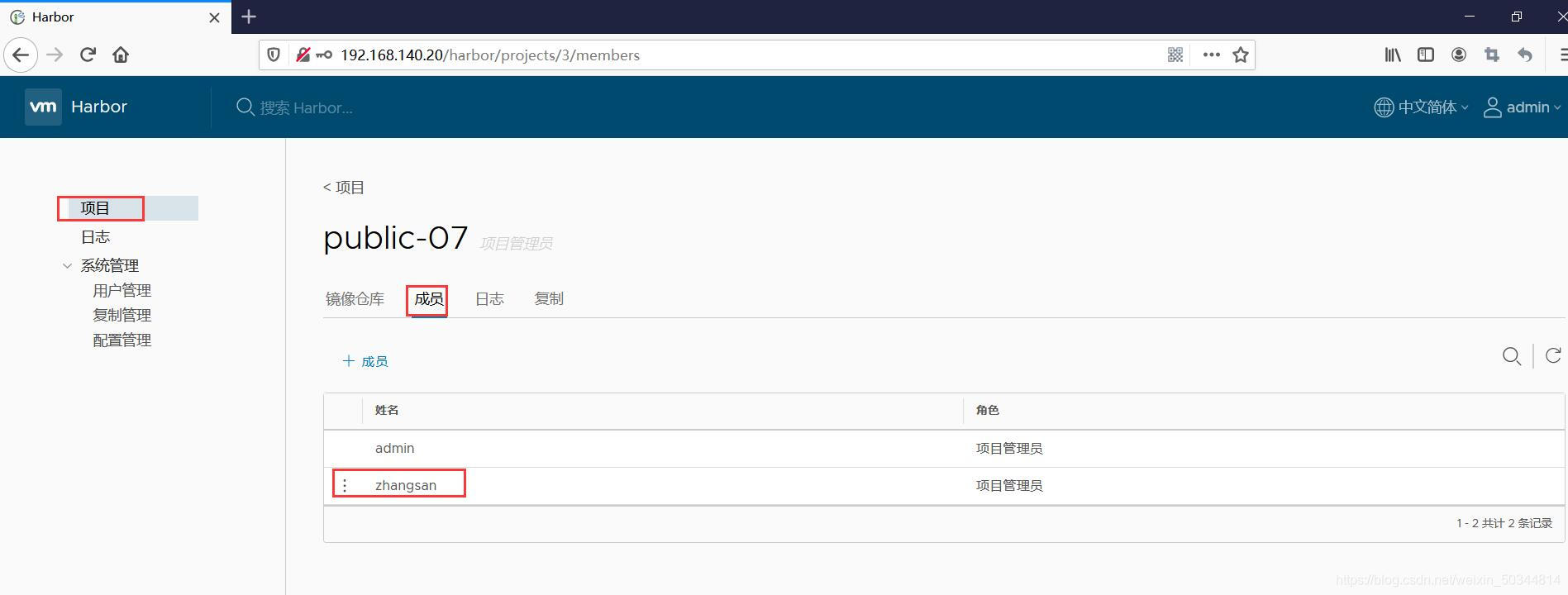
Task: Click the browser address bar URL
Action: pos(490,55)
